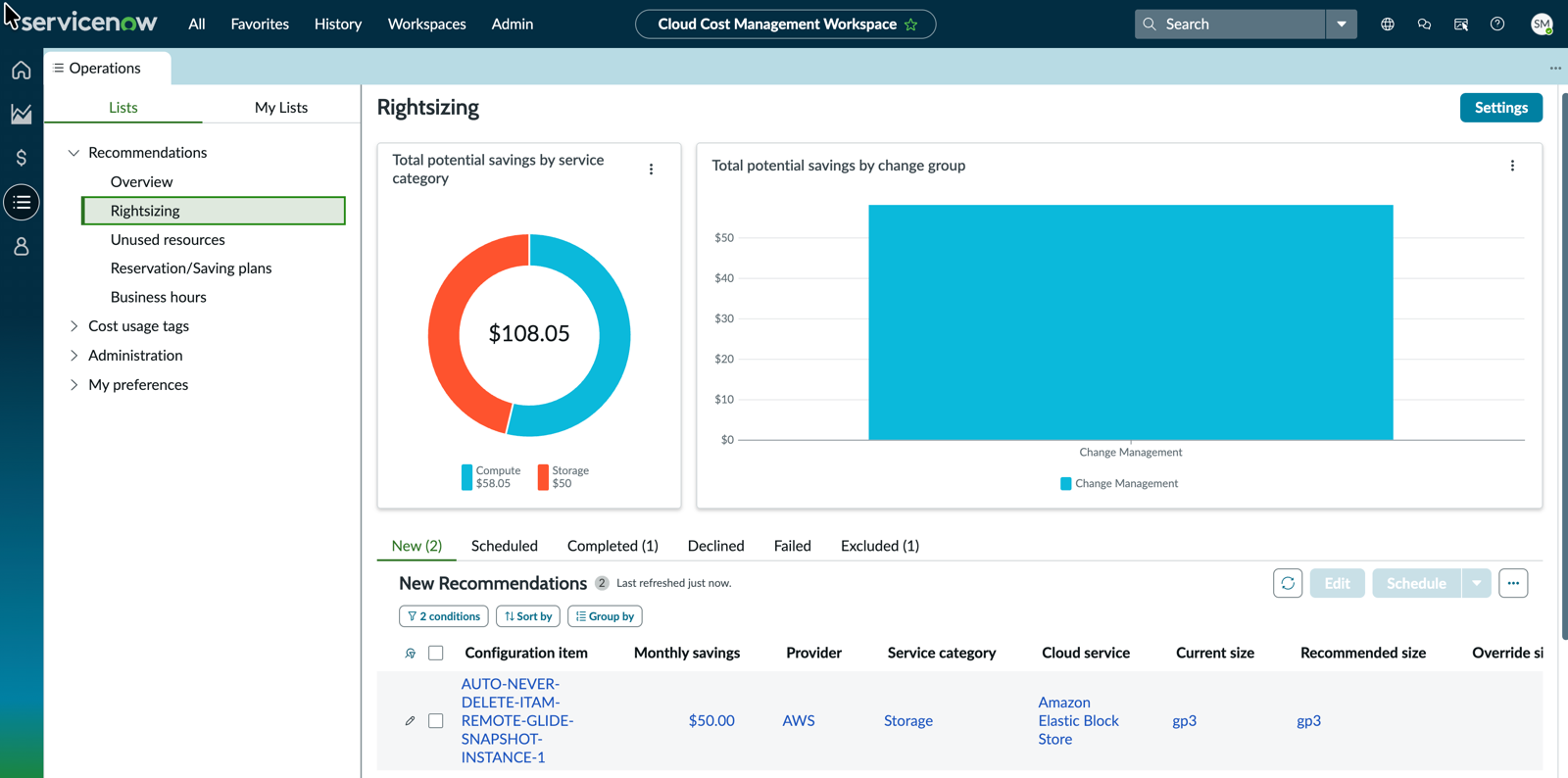Open the History menu
This screenshot has height=778, width=1568.
pyautogui.click(x=338, y=24)
